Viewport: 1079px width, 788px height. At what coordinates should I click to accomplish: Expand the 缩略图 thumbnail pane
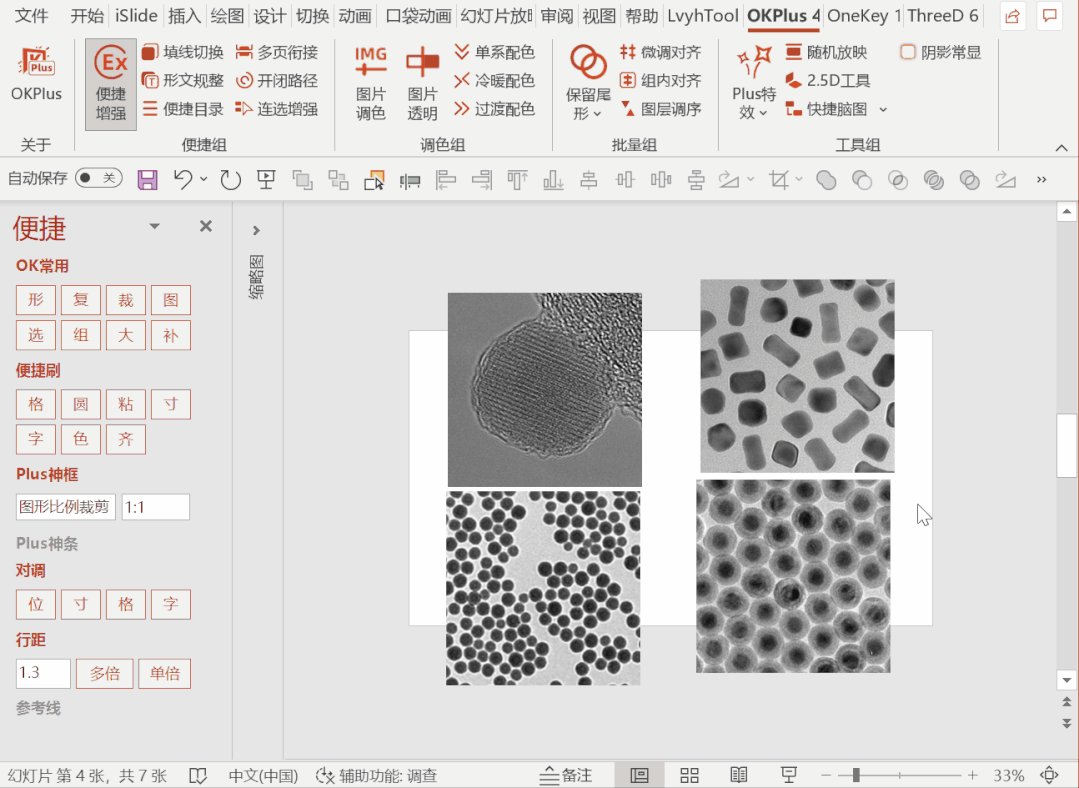coord(256,230)
